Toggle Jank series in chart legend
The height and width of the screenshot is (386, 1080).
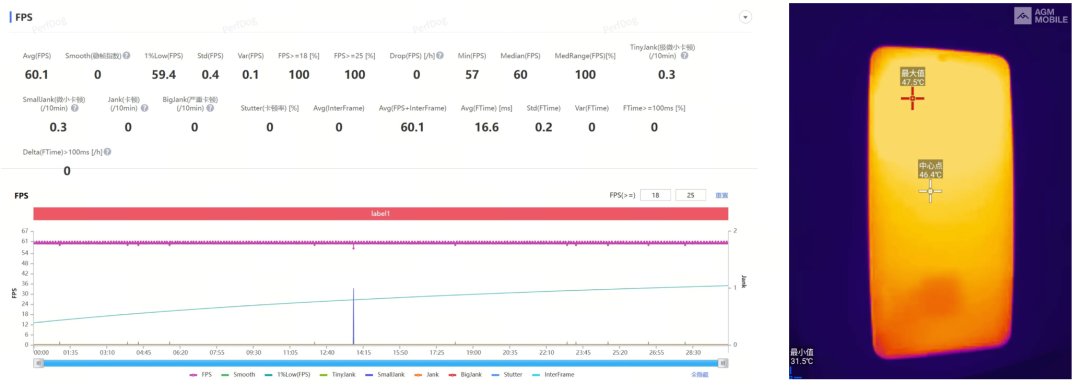coord(426,374)
